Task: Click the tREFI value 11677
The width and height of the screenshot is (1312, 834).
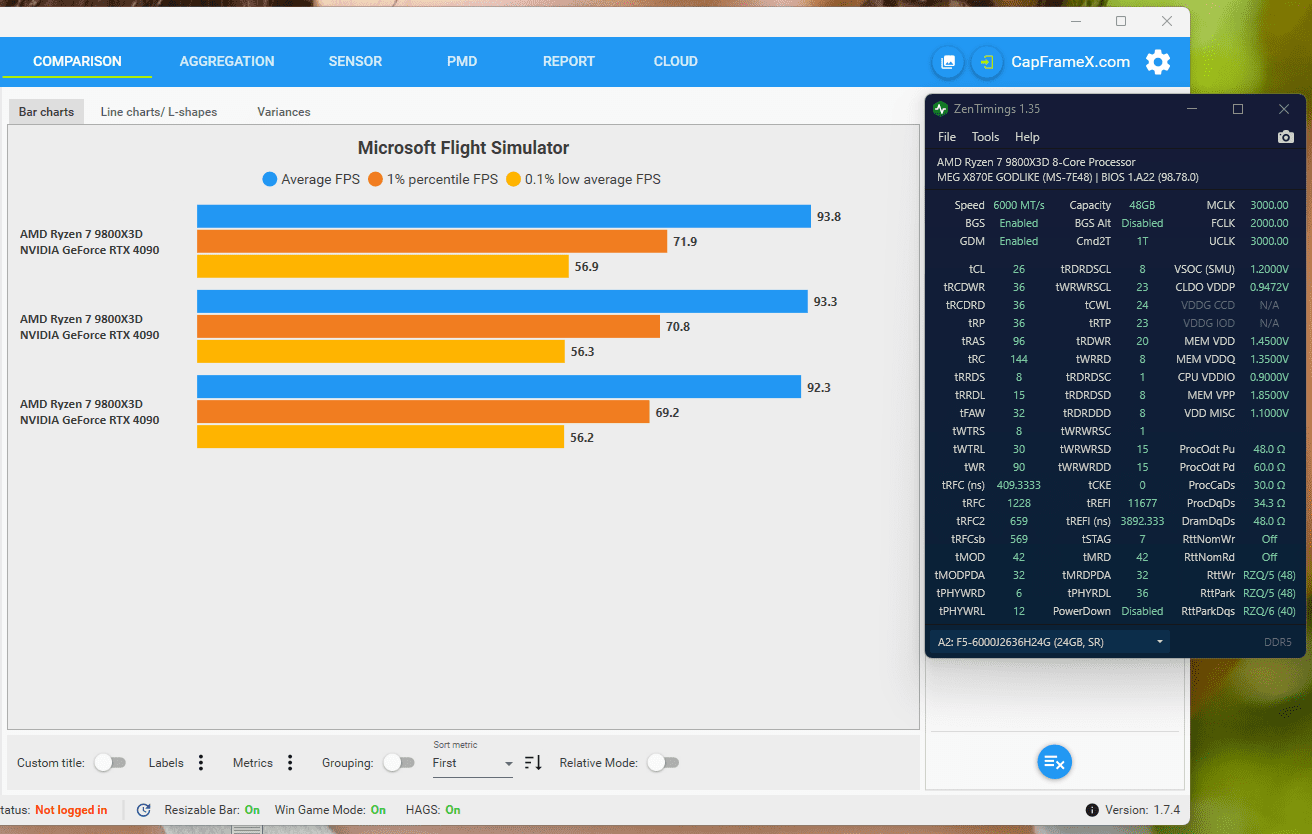Action: (1142, 503)
